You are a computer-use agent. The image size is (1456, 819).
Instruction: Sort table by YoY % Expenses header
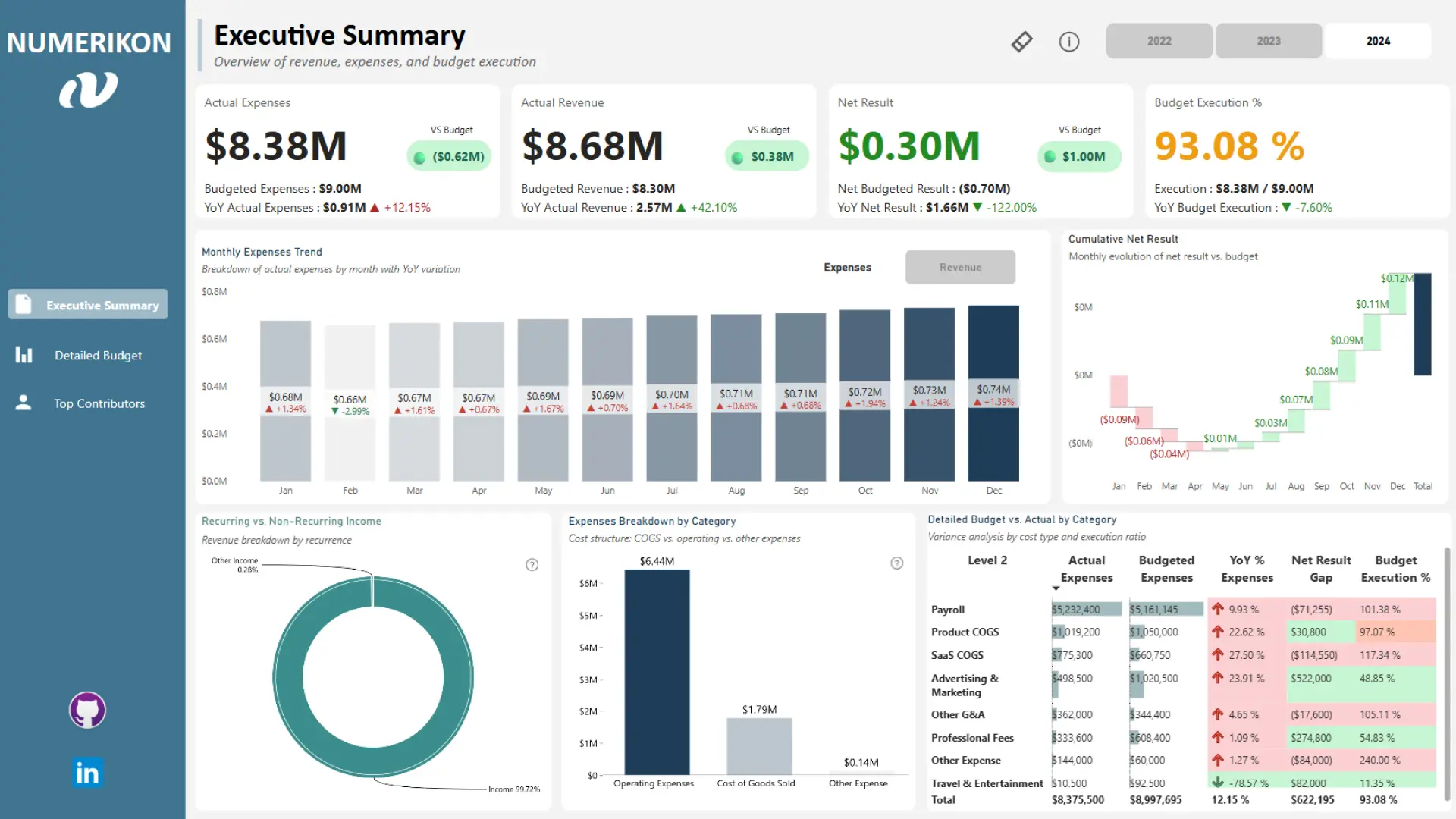pos(1247,569)
